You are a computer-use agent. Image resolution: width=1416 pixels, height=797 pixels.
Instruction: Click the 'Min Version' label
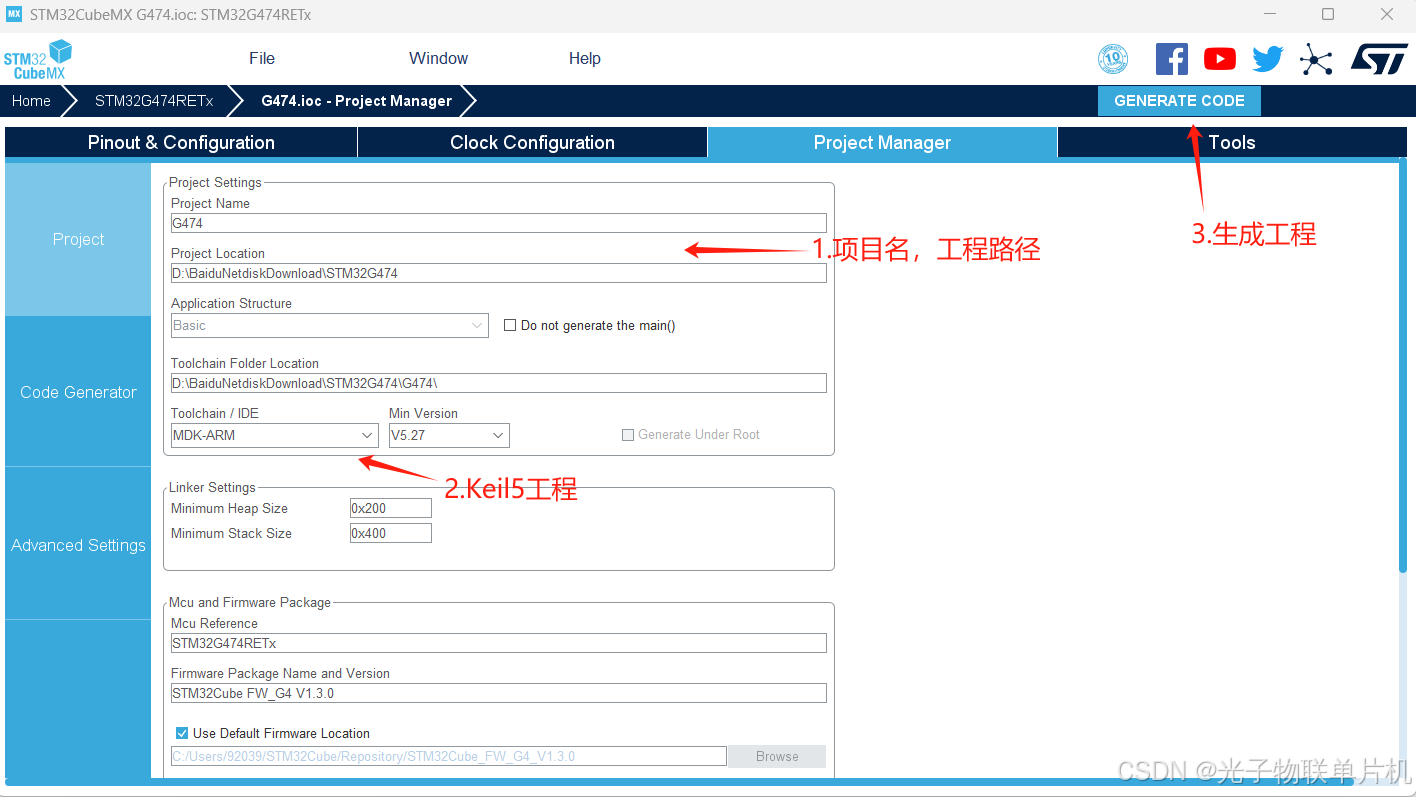click(423, 413)
